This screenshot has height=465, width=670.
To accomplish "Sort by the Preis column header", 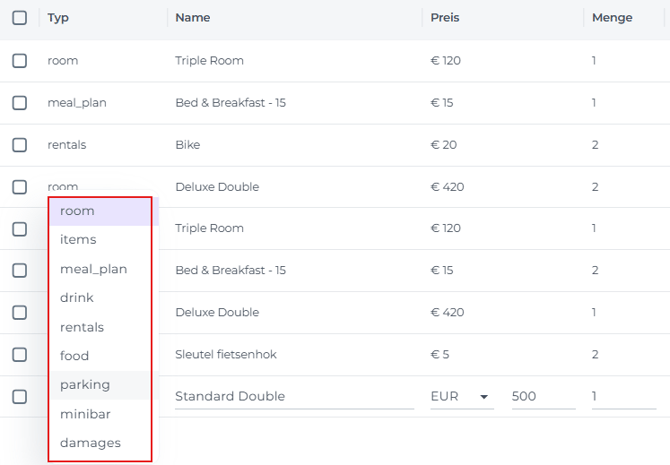I will tap(445, 18).
